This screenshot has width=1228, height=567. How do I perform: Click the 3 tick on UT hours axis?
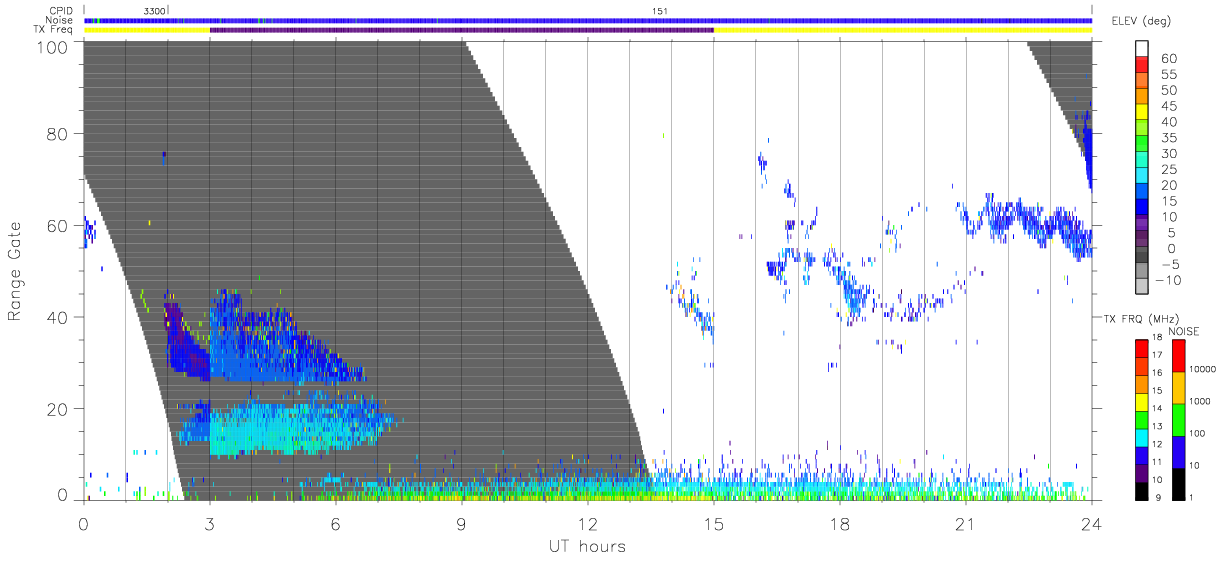(x=209, y=524)
